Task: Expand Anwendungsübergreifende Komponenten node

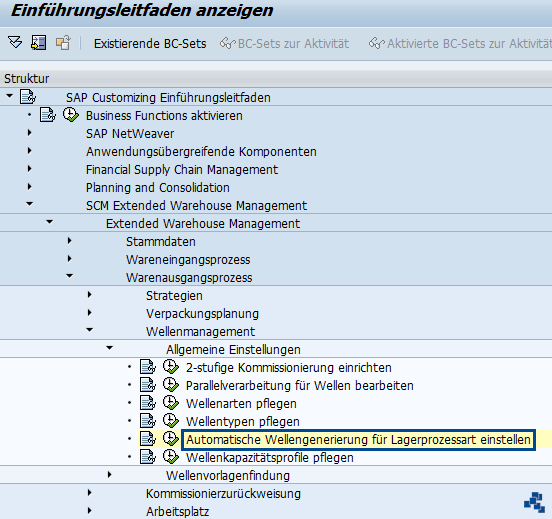Action: pyautogui.click(x=30, y=151)
